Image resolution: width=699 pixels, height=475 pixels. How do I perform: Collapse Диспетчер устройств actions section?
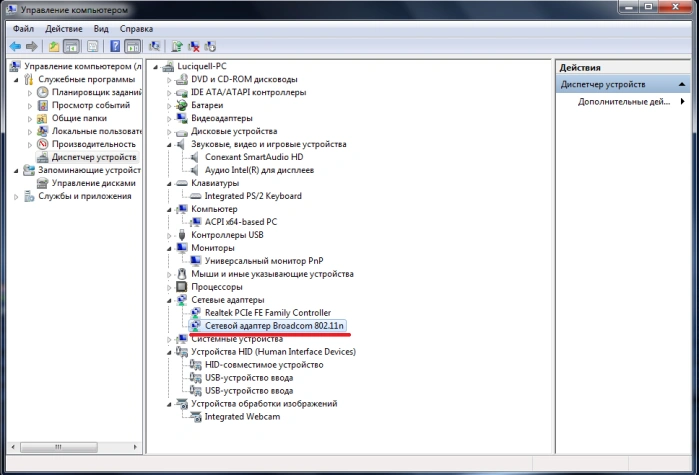tap(682, 84)
